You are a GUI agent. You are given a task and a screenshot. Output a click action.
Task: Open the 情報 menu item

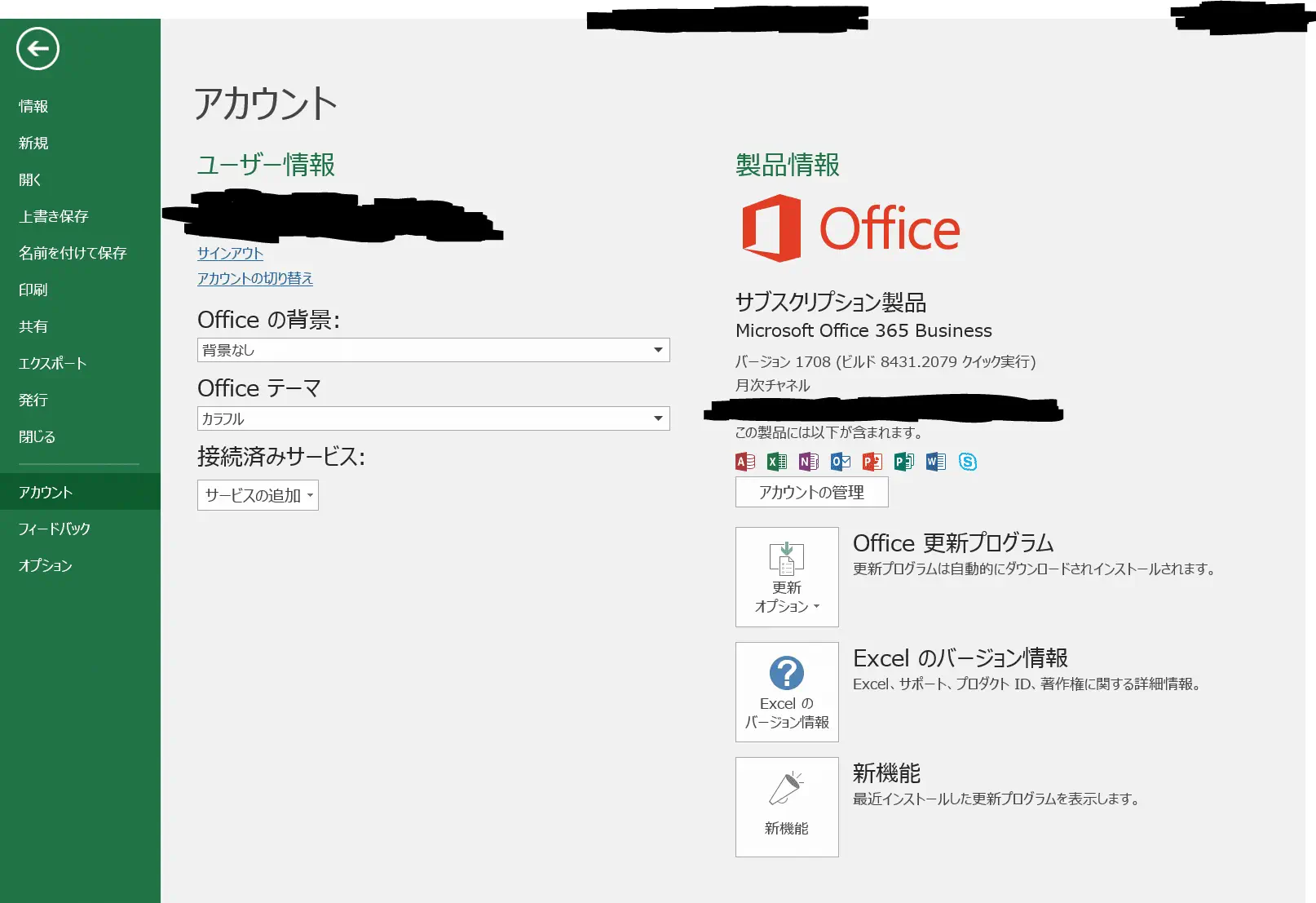(x=33, y=106)
